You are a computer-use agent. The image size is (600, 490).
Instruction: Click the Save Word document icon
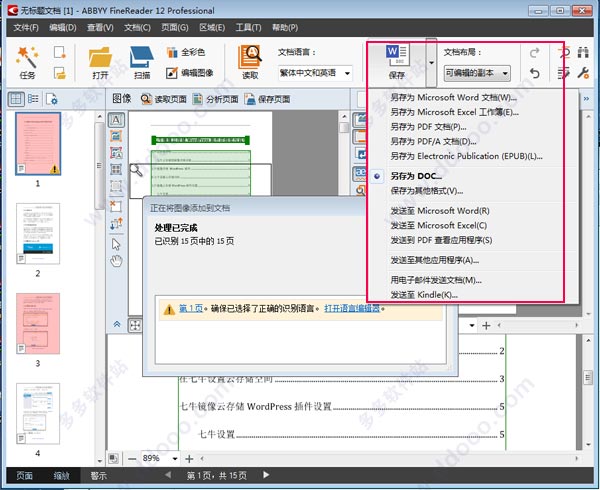click(x=397, y=55)
